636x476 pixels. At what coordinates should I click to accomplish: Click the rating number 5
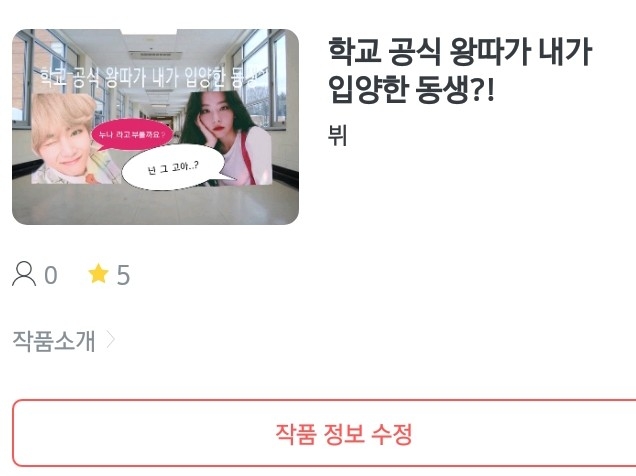pos(123,275)
